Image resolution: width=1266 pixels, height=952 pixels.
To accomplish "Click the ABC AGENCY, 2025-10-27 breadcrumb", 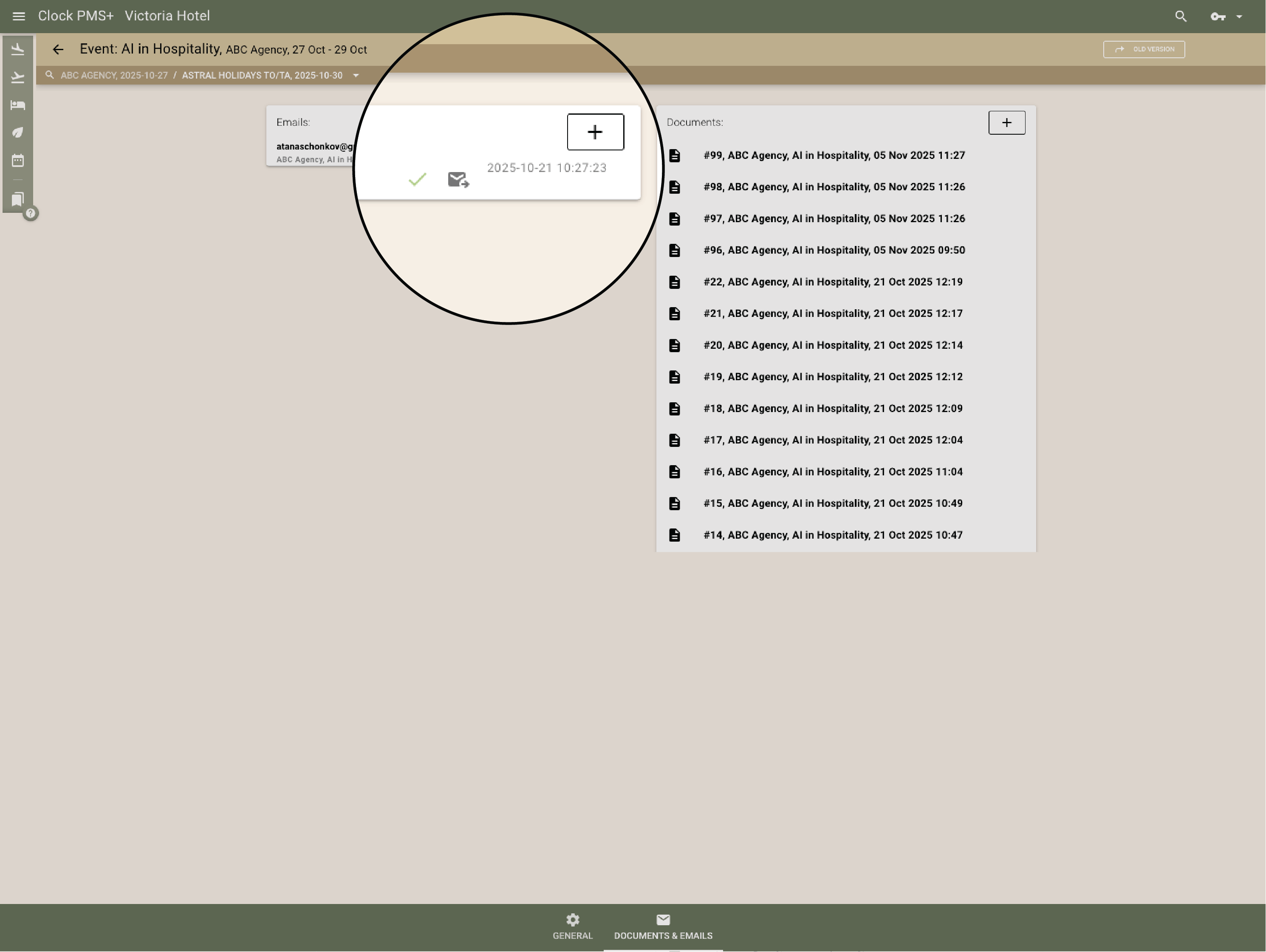I will pos(114,76).
